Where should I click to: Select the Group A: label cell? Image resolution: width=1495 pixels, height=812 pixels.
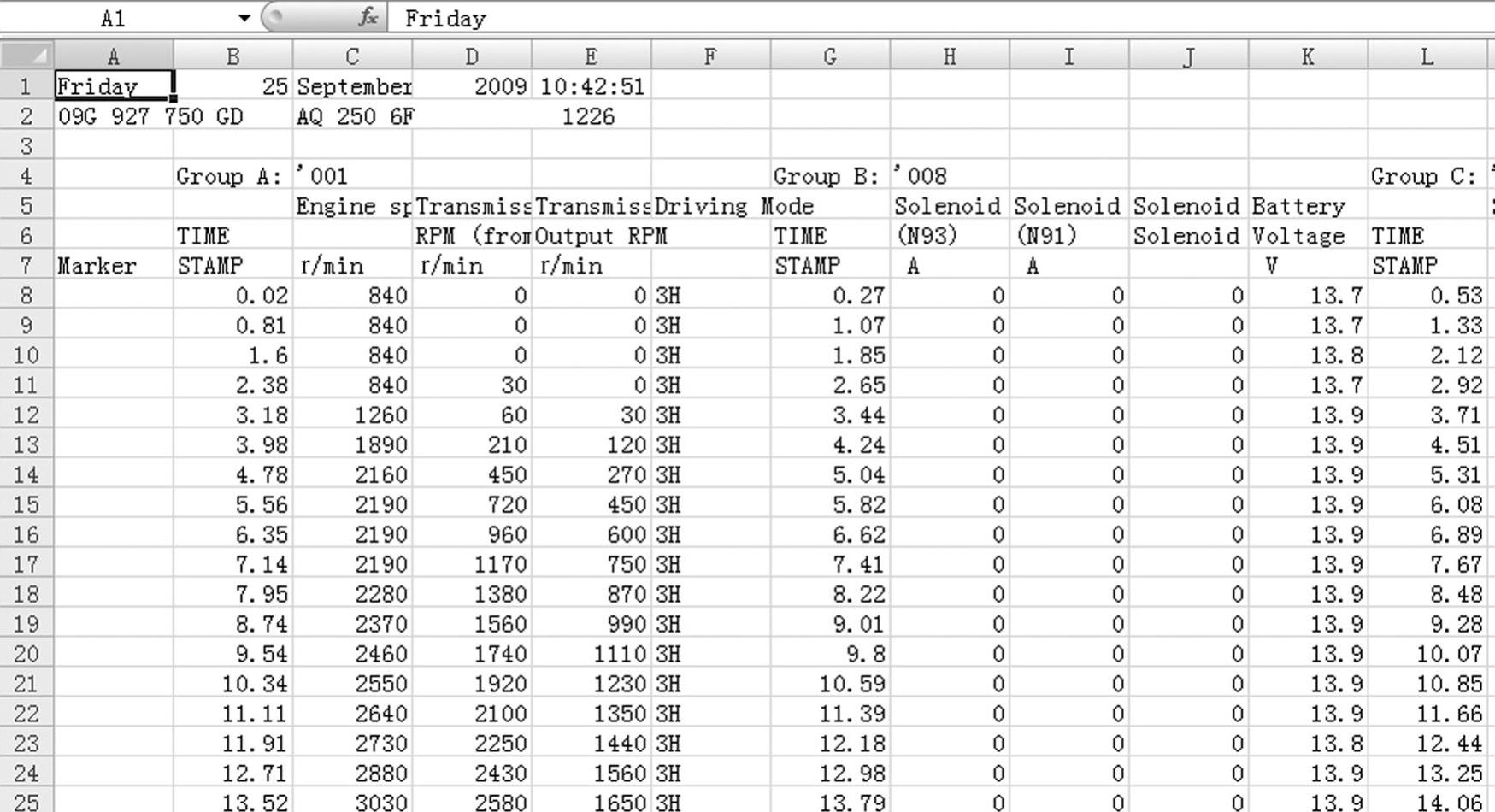pyautogui.click(x=233, y=176)
